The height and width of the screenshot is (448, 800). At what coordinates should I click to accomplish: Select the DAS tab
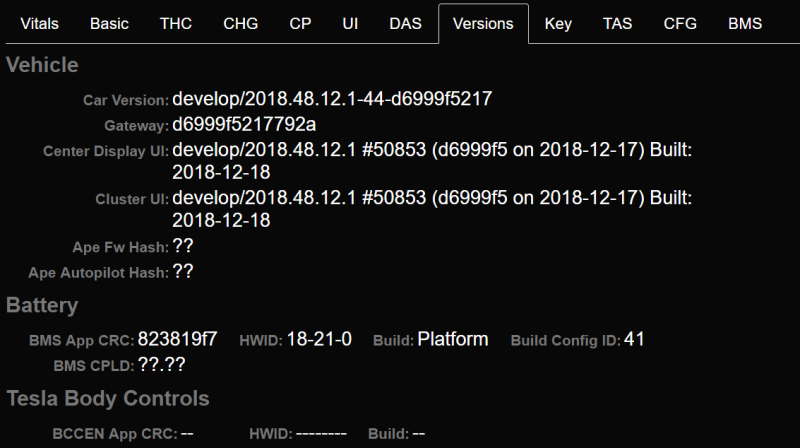tap(405, 24)
